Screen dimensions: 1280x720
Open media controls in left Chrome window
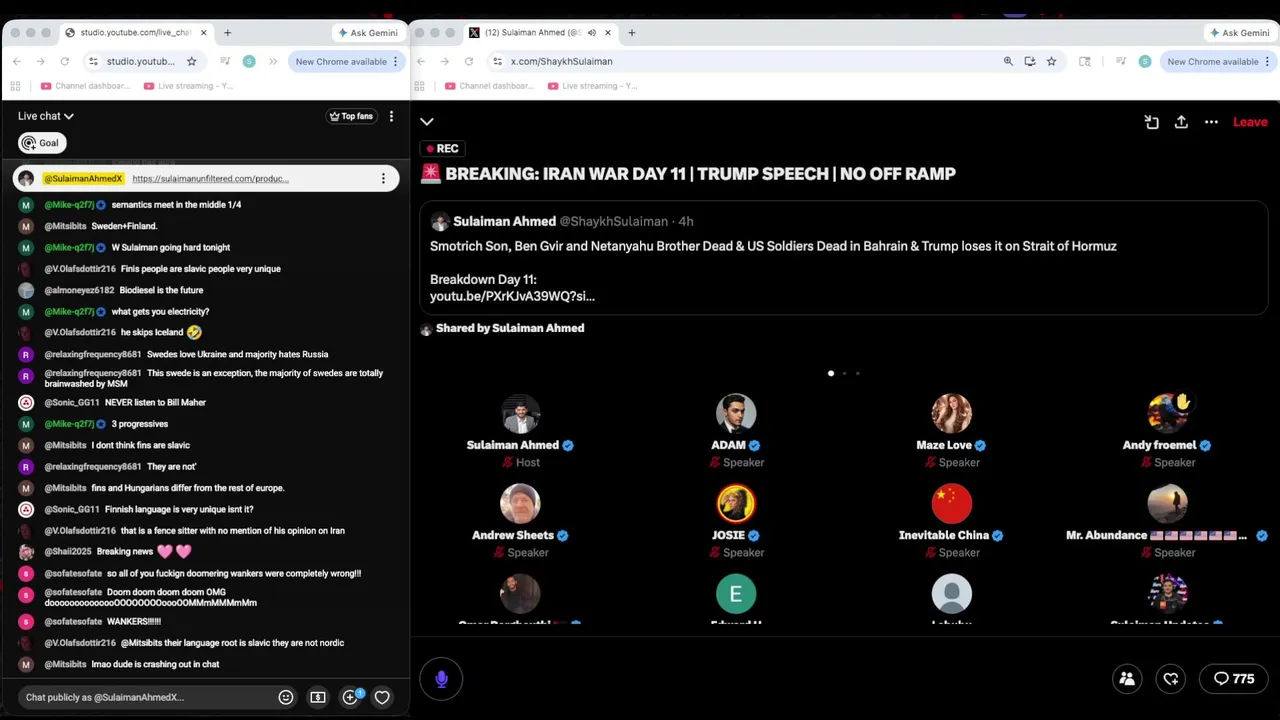click(225, 61)
